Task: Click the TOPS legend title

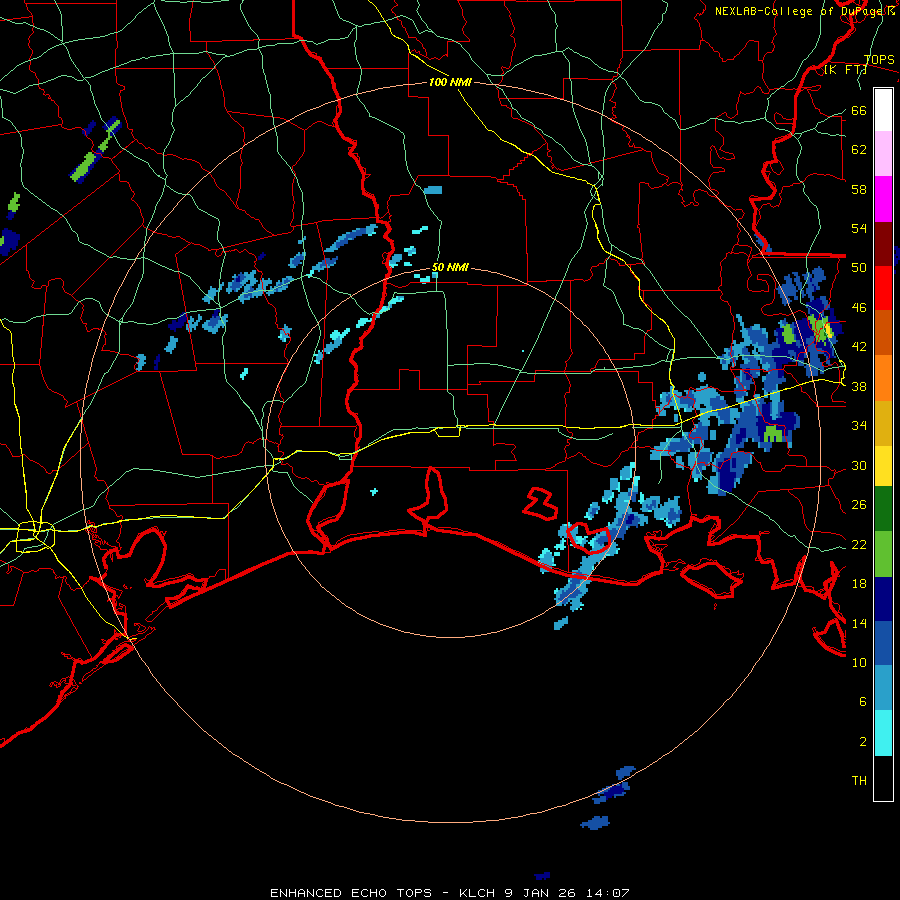Action: pyautogui.click(x=879, y=59)
